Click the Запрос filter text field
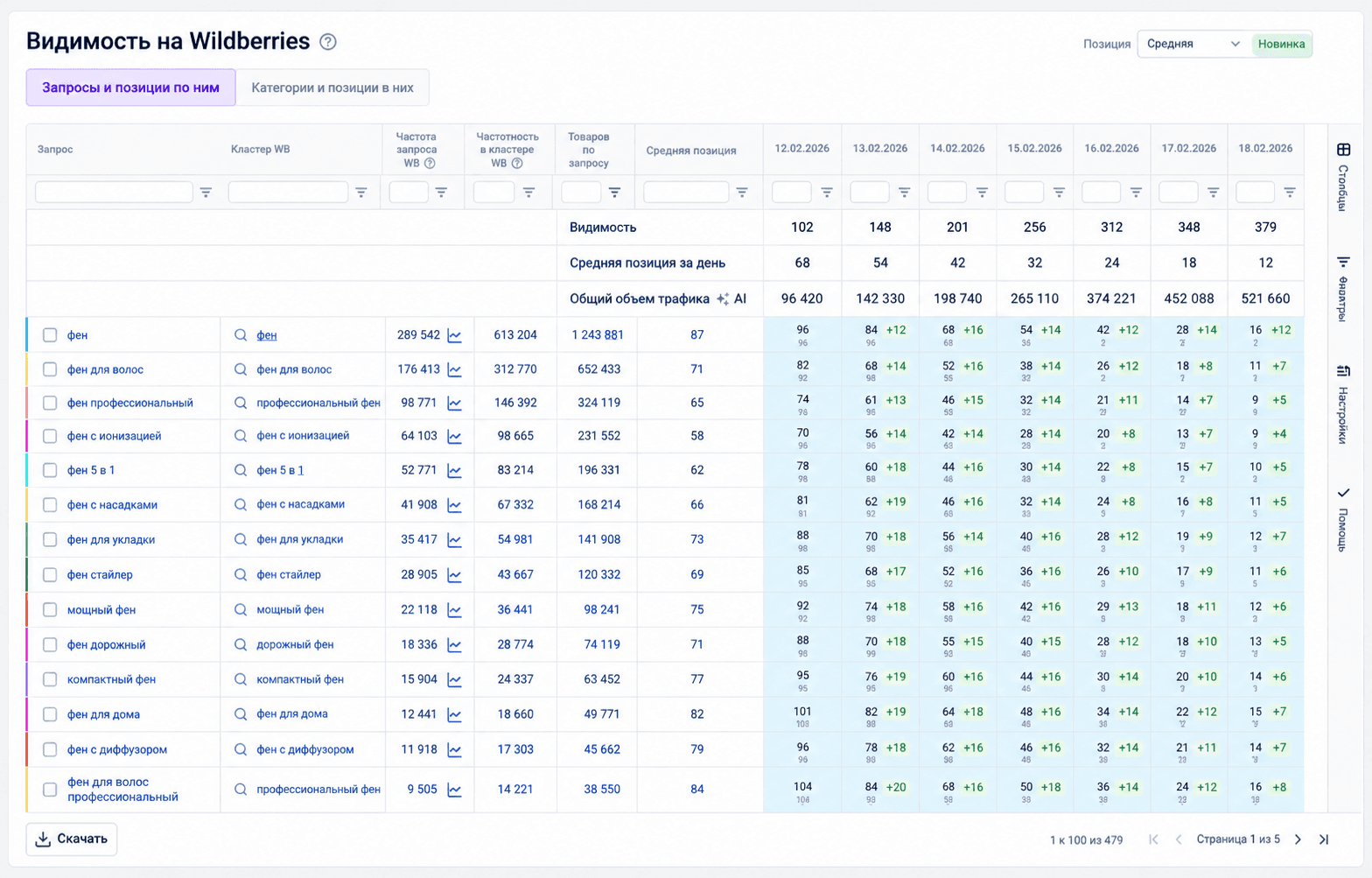 [114, 192]
